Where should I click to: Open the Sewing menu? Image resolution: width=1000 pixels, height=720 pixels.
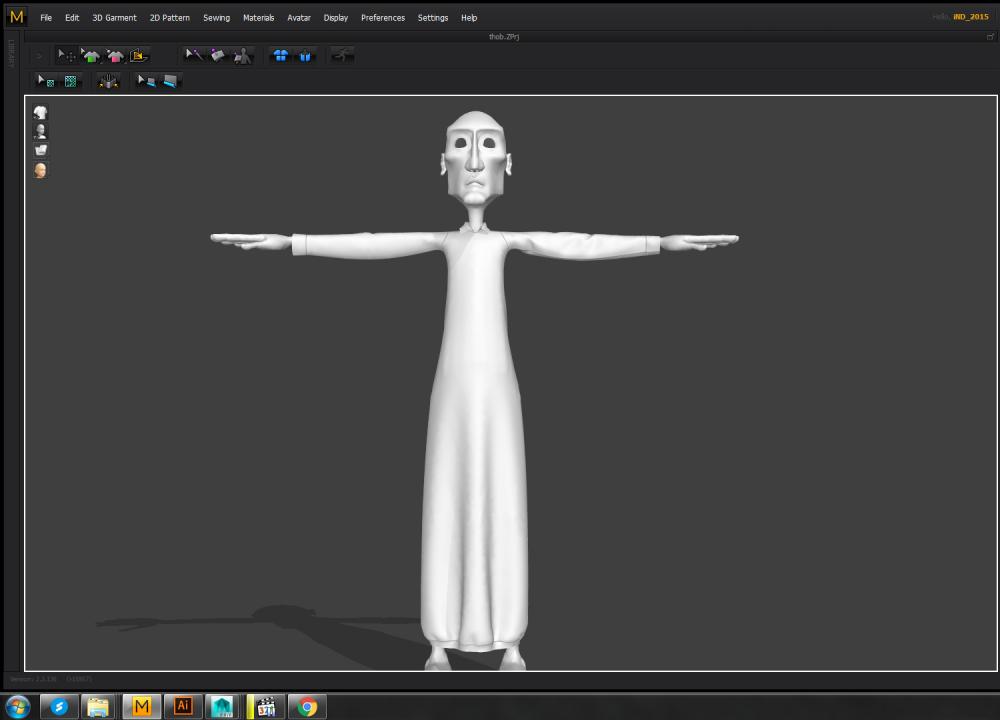click(x=216, y=18)
